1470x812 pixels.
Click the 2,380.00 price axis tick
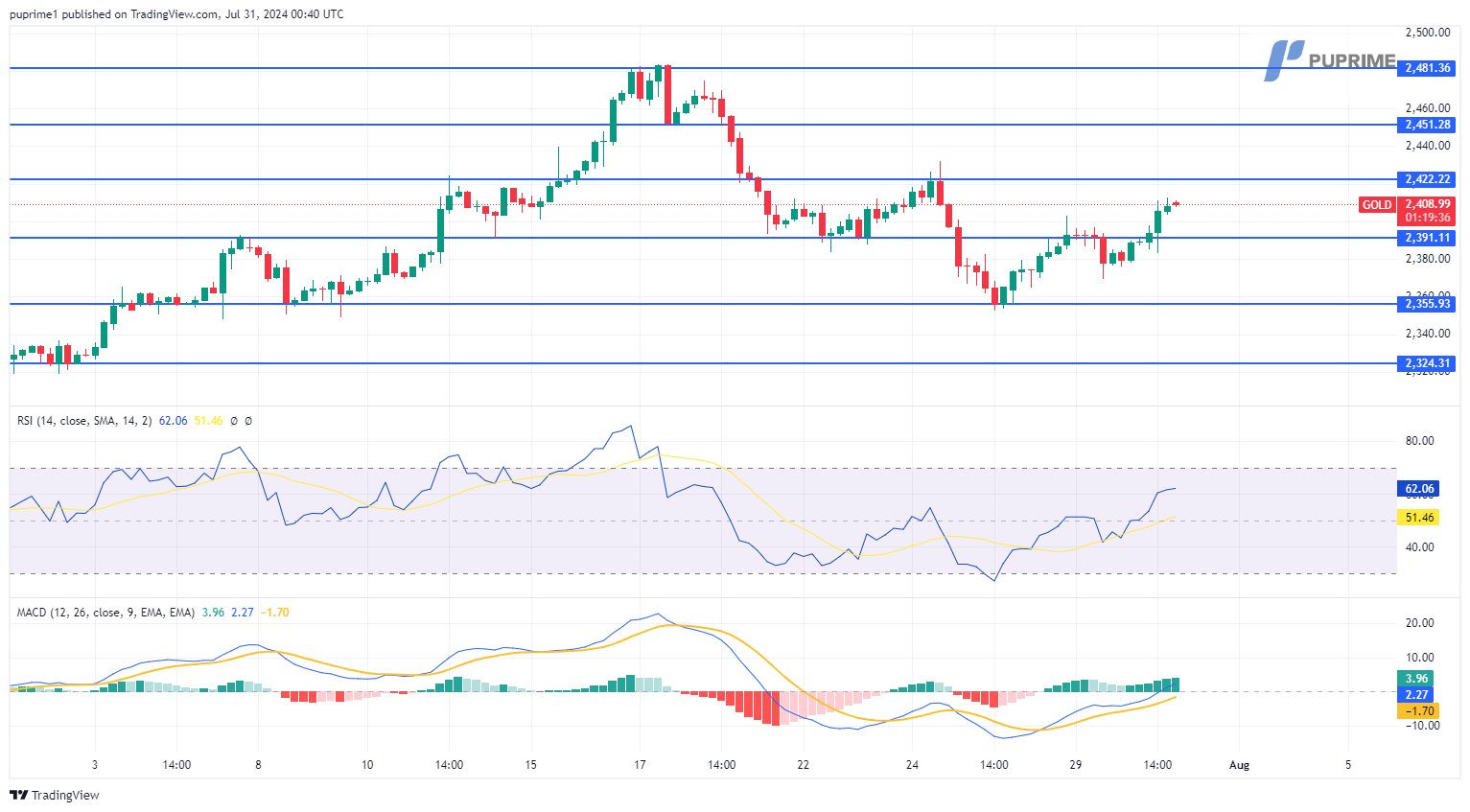1427,259
